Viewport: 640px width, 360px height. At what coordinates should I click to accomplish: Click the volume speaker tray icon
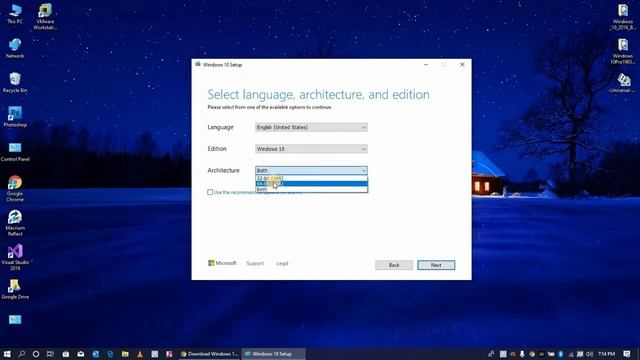click(x=589, y=354)
